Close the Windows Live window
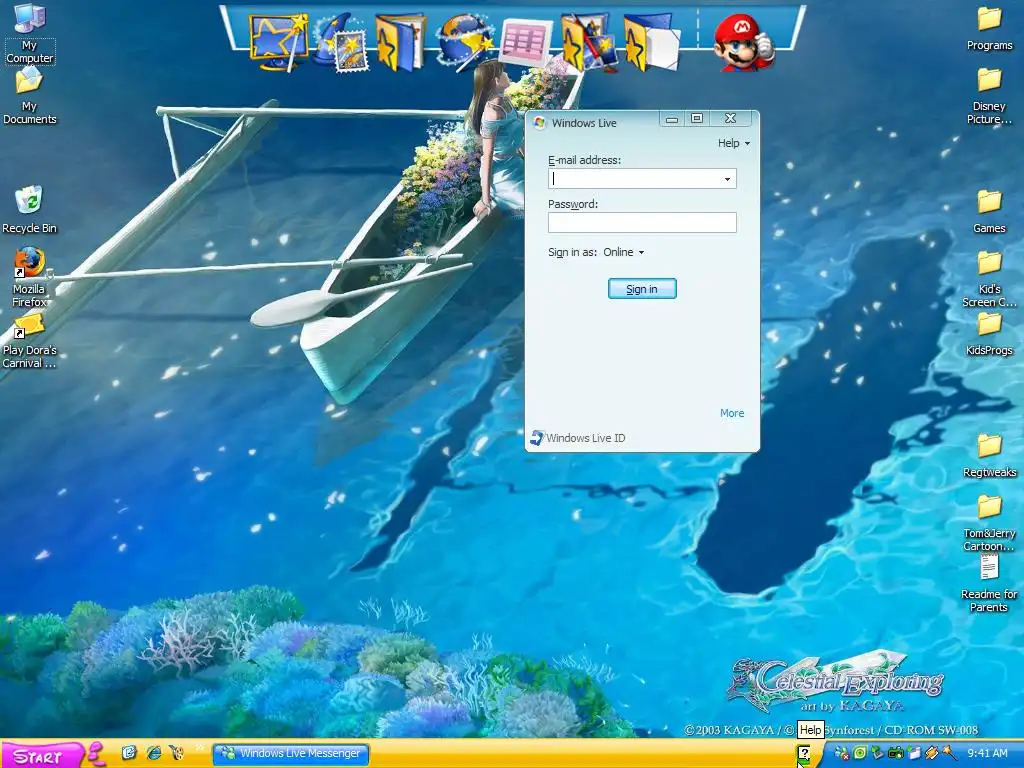 pos(731,118)
